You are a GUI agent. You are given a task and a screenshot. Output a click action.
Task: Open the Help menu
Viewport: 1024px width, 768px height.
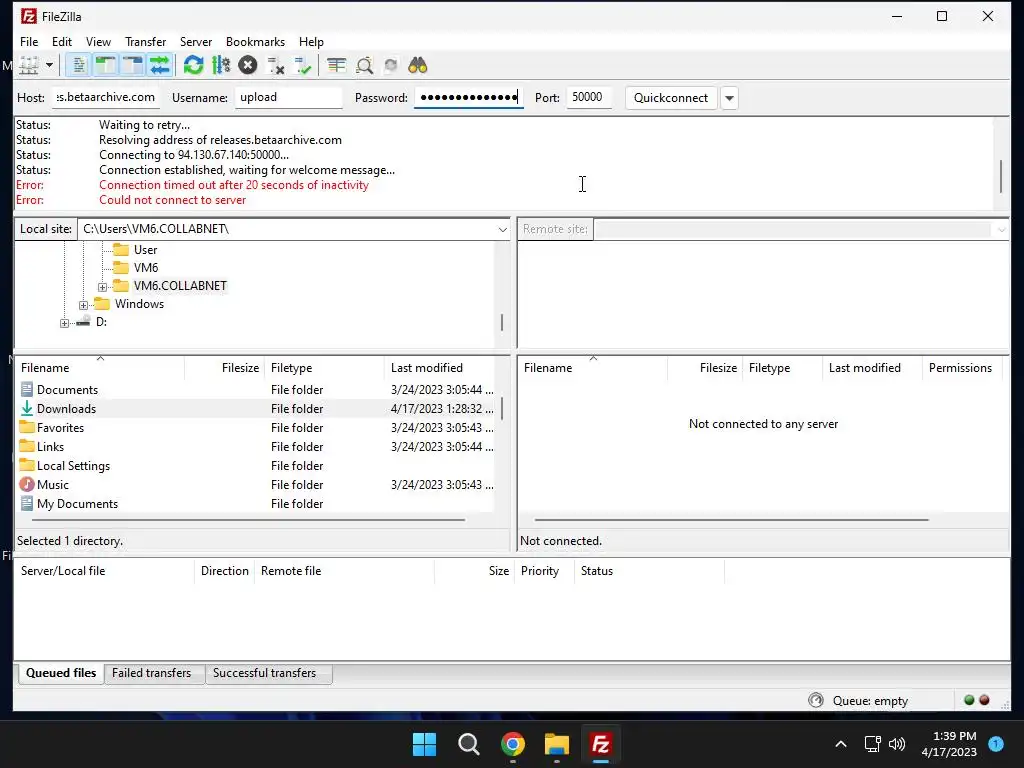[x=311, y=42]
